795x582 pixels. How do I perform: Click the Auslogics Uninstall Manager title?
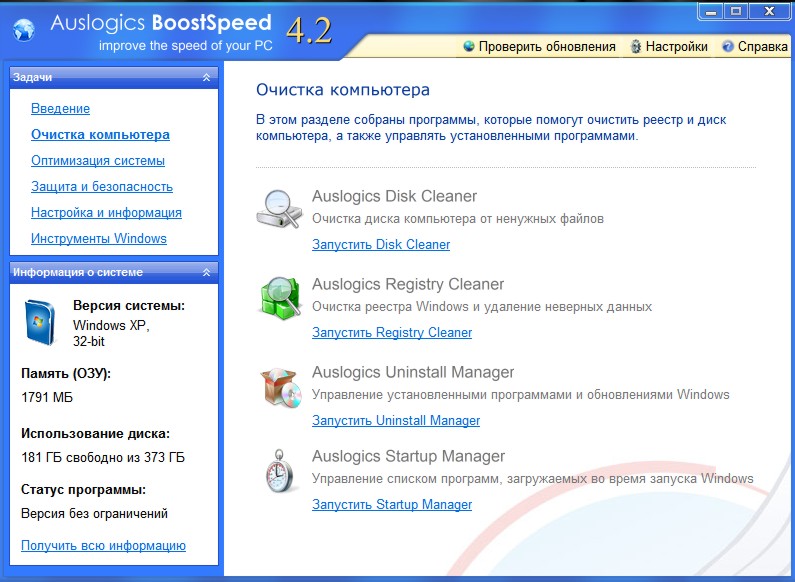coord(413,372)
